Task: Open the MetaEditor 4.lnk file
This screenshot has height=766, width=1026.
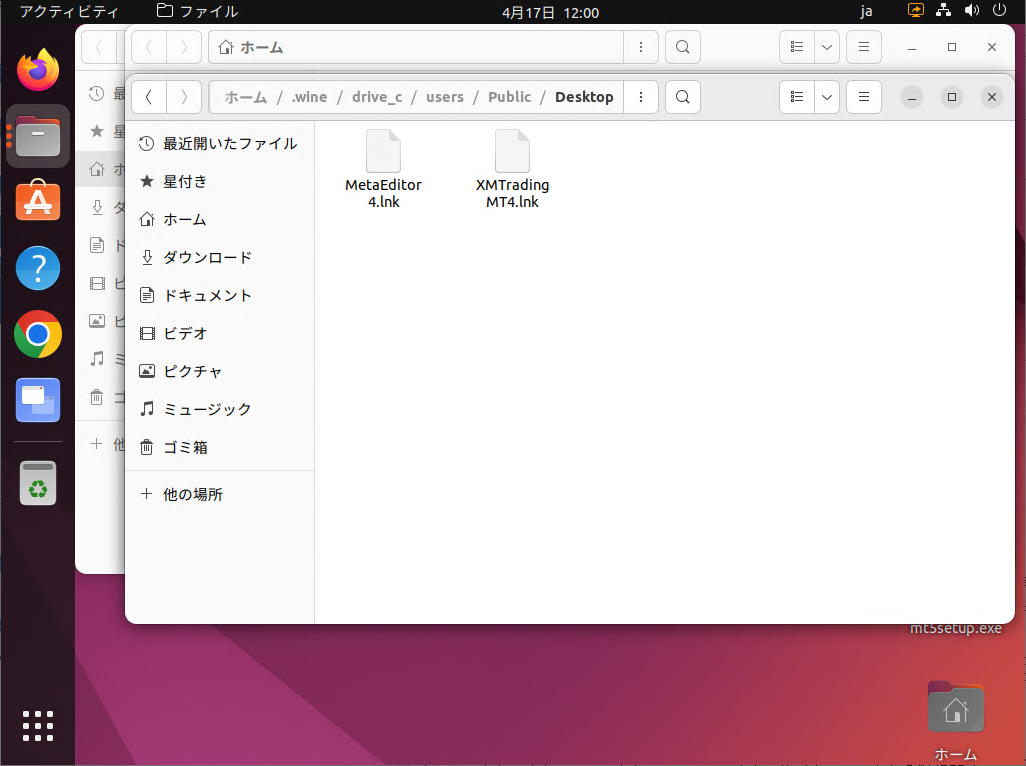Action: 383,168
